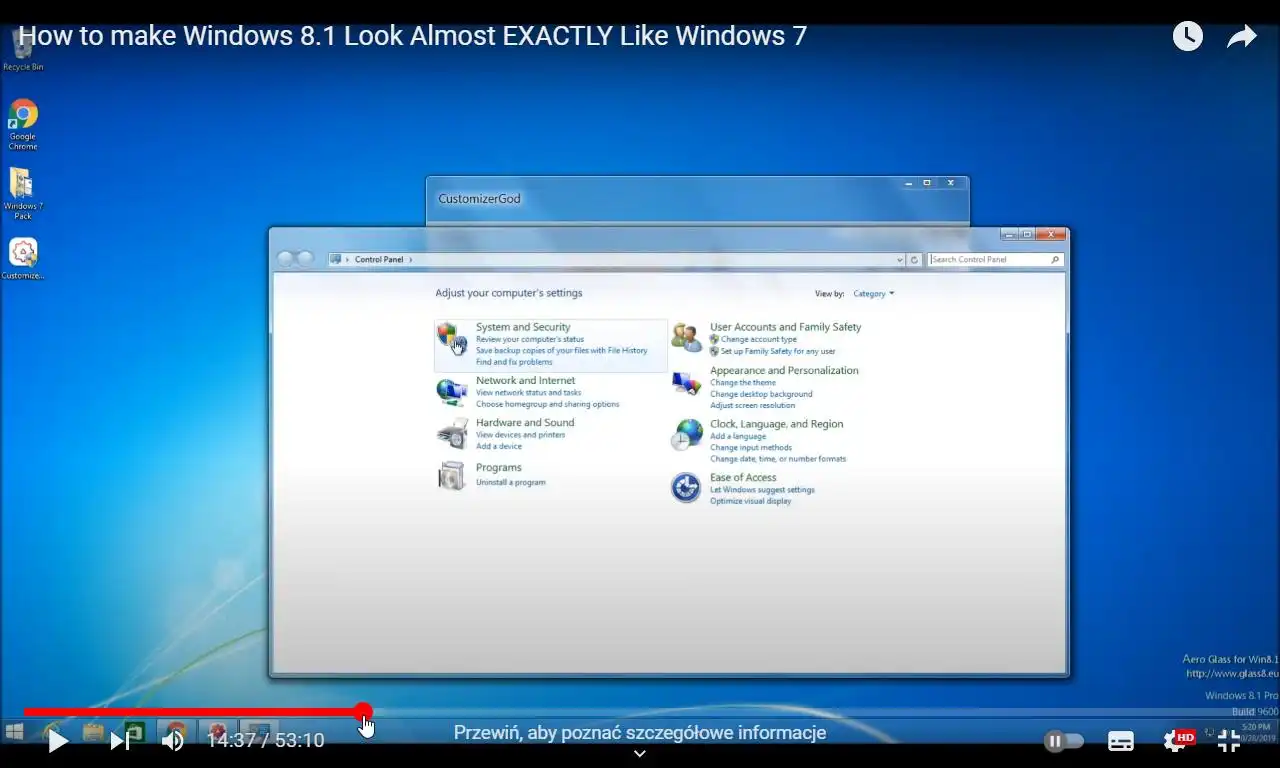This screenshot has width=1280, height=768.
Task: Expand the address bar history dropdown
Action: tap(900, 260)
